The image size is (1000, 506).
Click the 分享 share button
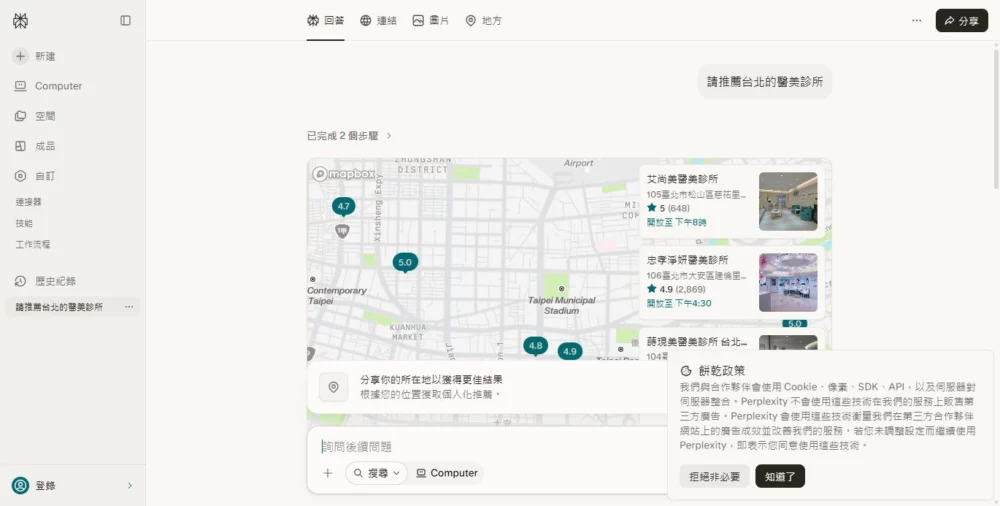[x=962, y=20]
